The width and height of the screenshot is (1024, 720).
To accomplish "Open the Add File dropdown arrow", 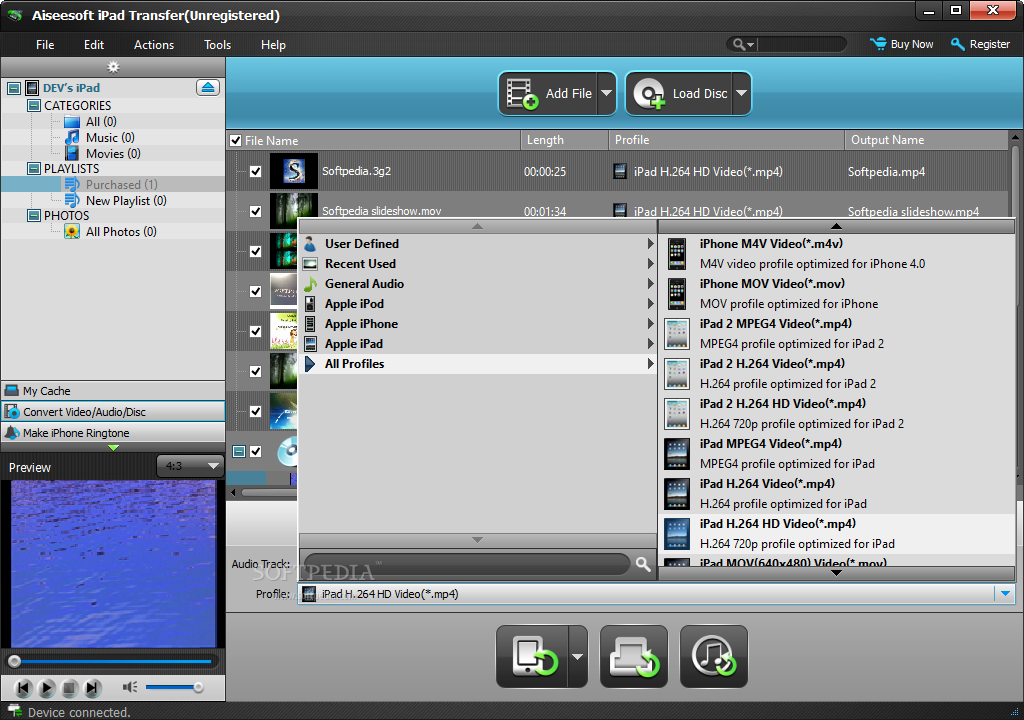I will pos(607,93).
